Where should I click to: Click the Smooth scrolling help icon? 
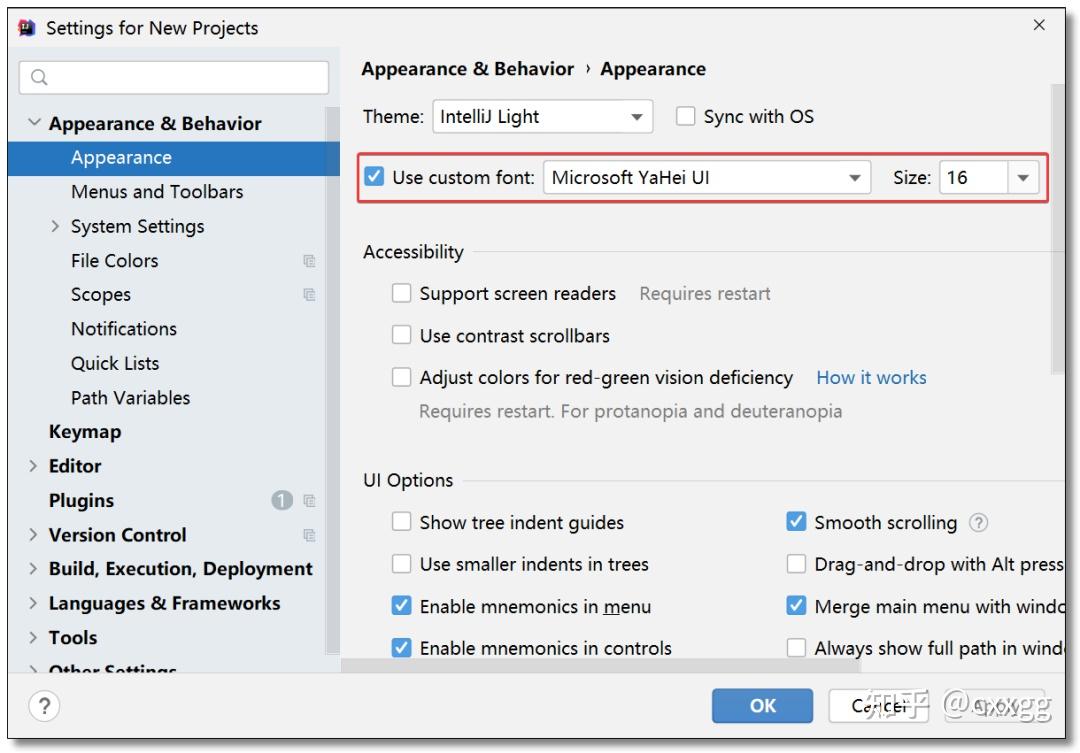[979, 522]
